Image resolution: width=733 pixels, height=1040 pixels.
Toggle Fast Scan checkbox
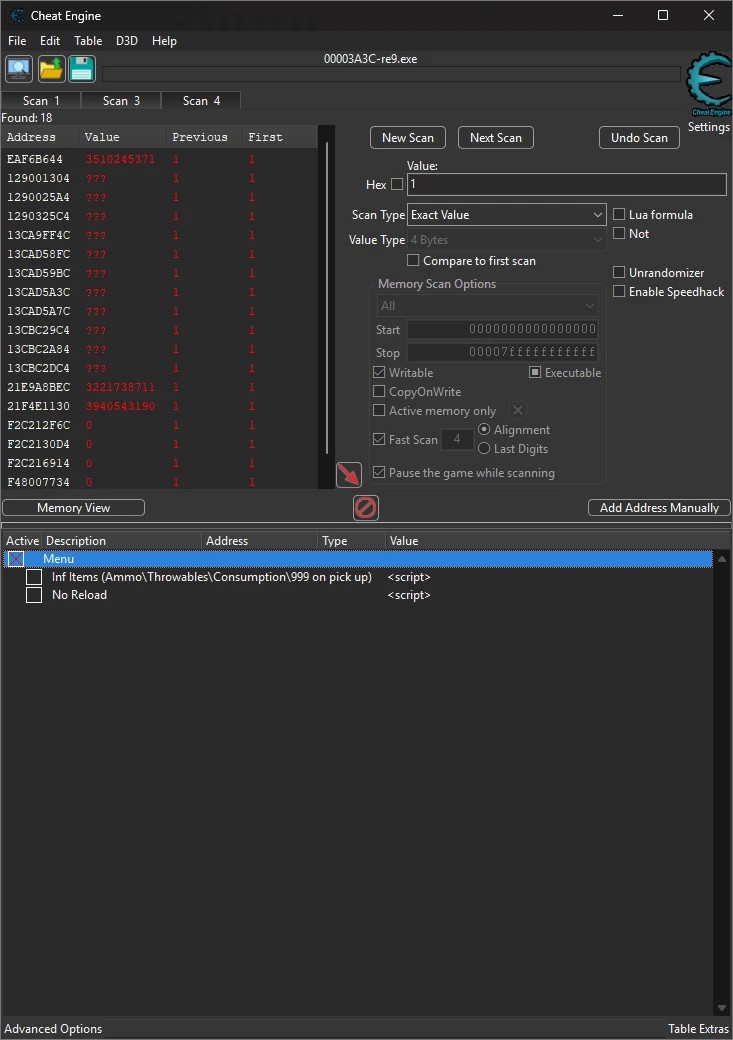click(x=379, y=439)
